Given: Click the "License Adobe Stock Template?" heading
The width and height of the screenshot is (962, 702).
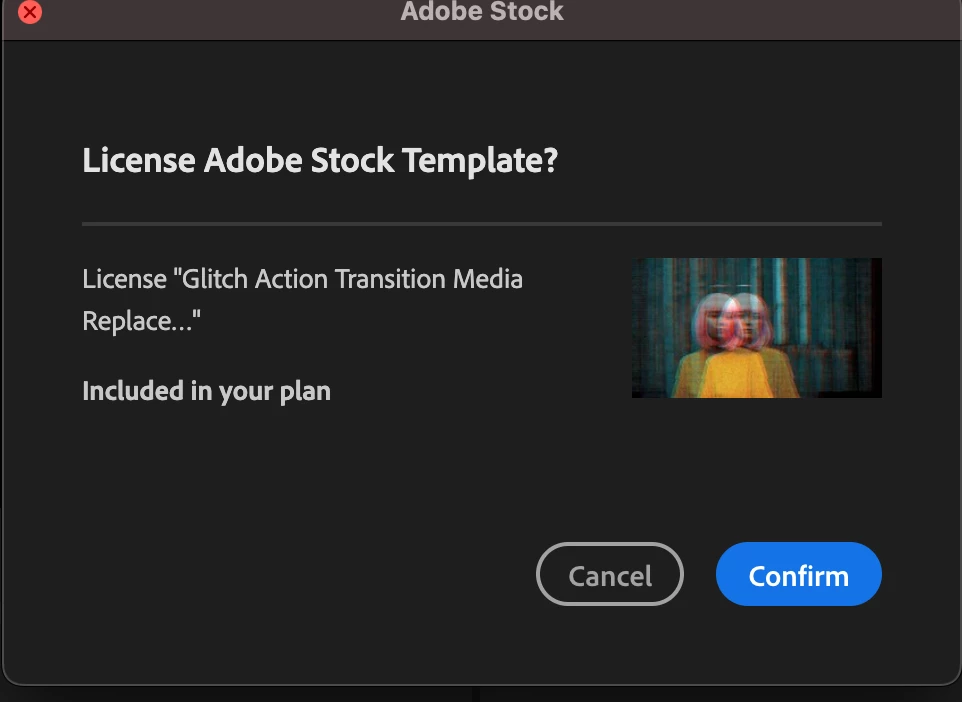Looking at the screenshot, I should (x=320, y=160).
